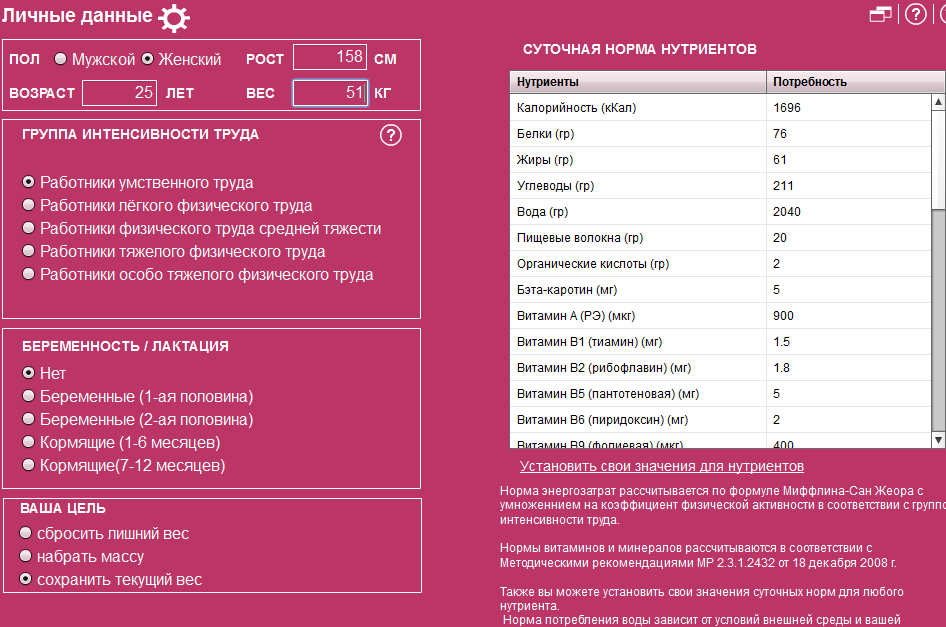Select "Кормящие (1-6 месяцев)"
Screen dimensions: 946x627
tap(28, 441)
